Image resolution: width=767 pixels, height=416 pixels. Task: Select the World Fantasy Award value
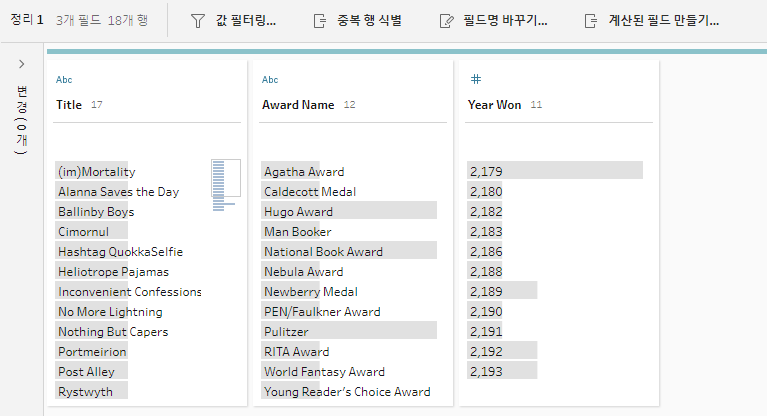[324, 372]
